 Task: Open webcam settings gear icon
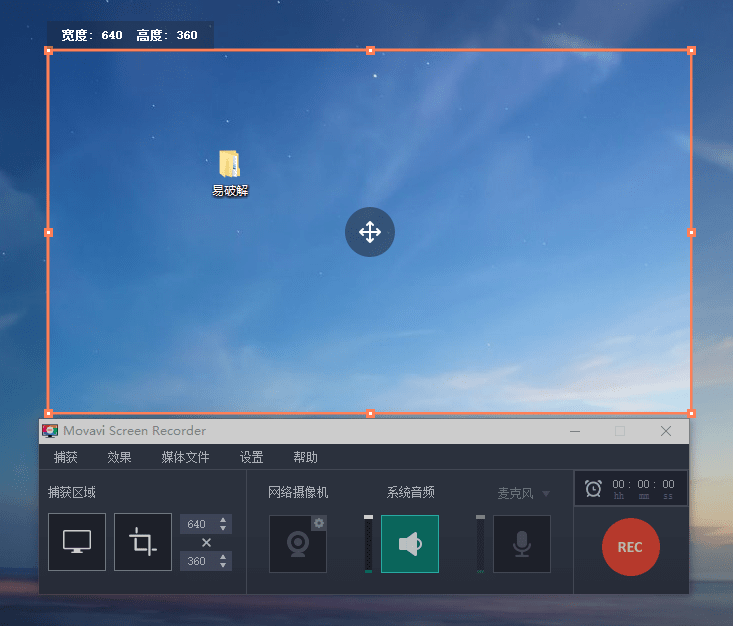click(319, 523)
